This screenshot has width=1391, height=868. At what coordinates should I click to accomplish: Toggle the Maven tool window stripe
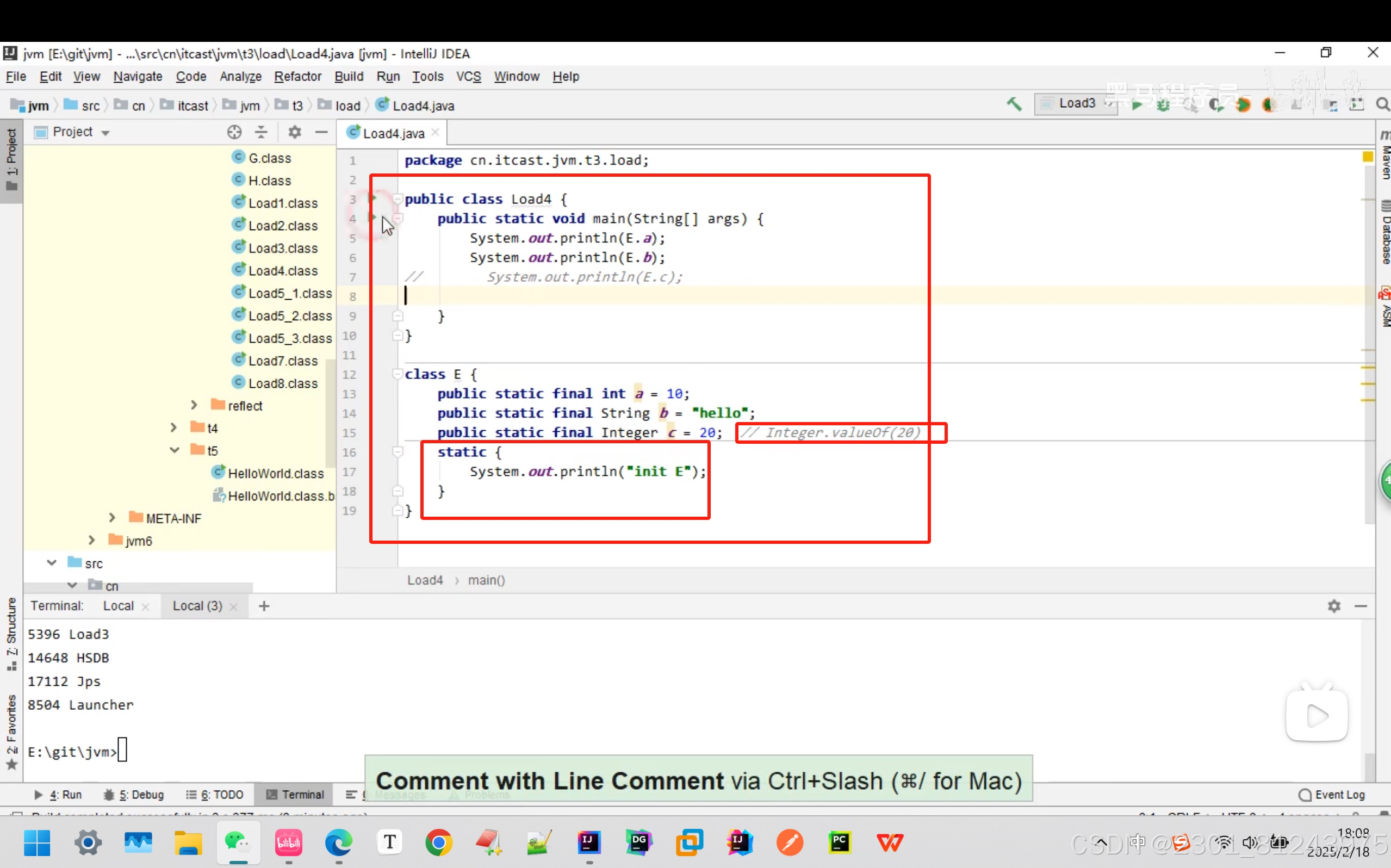[x=1384, y=155]
